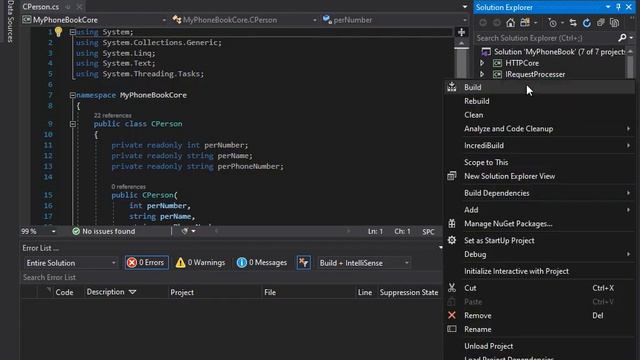Open the Build Dependencies submenu

coord(540,193)
